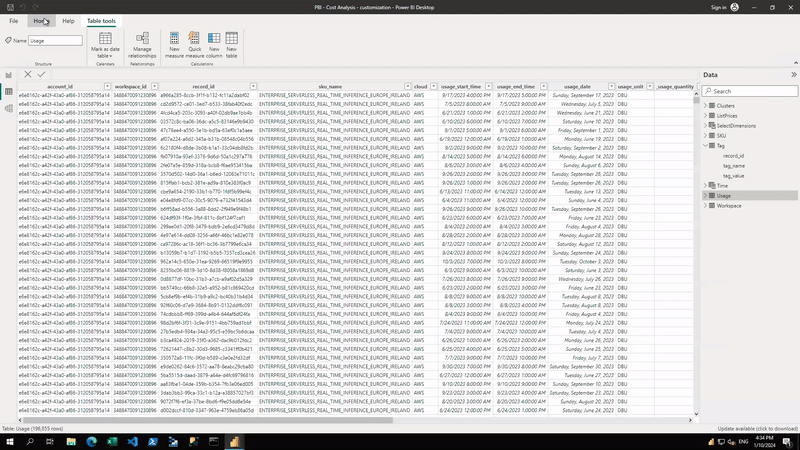Open Manage relationships

[x=143, y=41]
